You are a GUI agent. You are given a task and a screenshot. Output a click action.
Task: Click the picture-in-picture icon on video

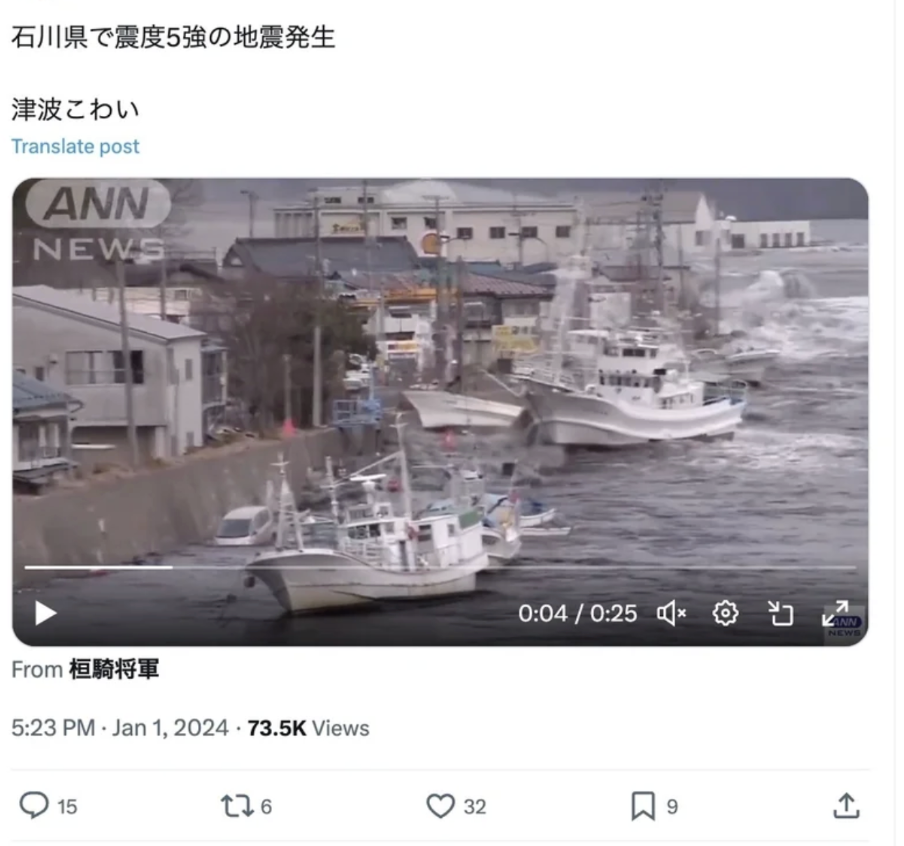pos(781,614)
